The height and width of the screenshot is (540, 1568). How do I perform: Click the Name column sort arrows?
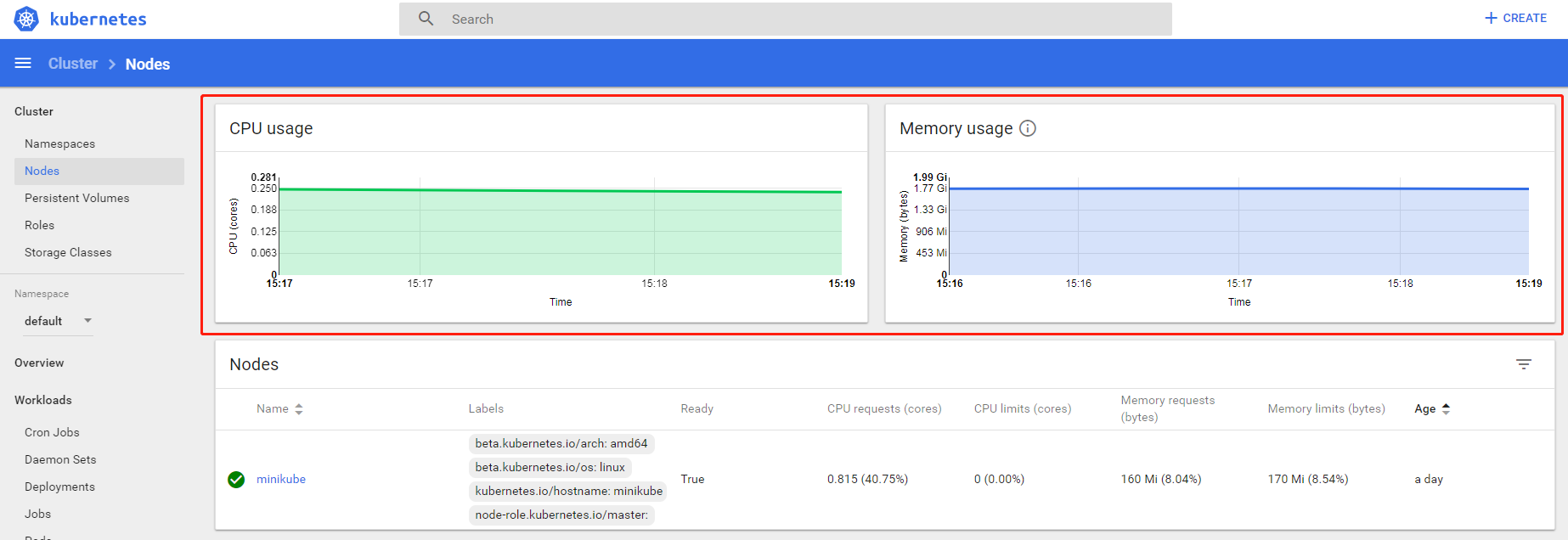point(299,409)
